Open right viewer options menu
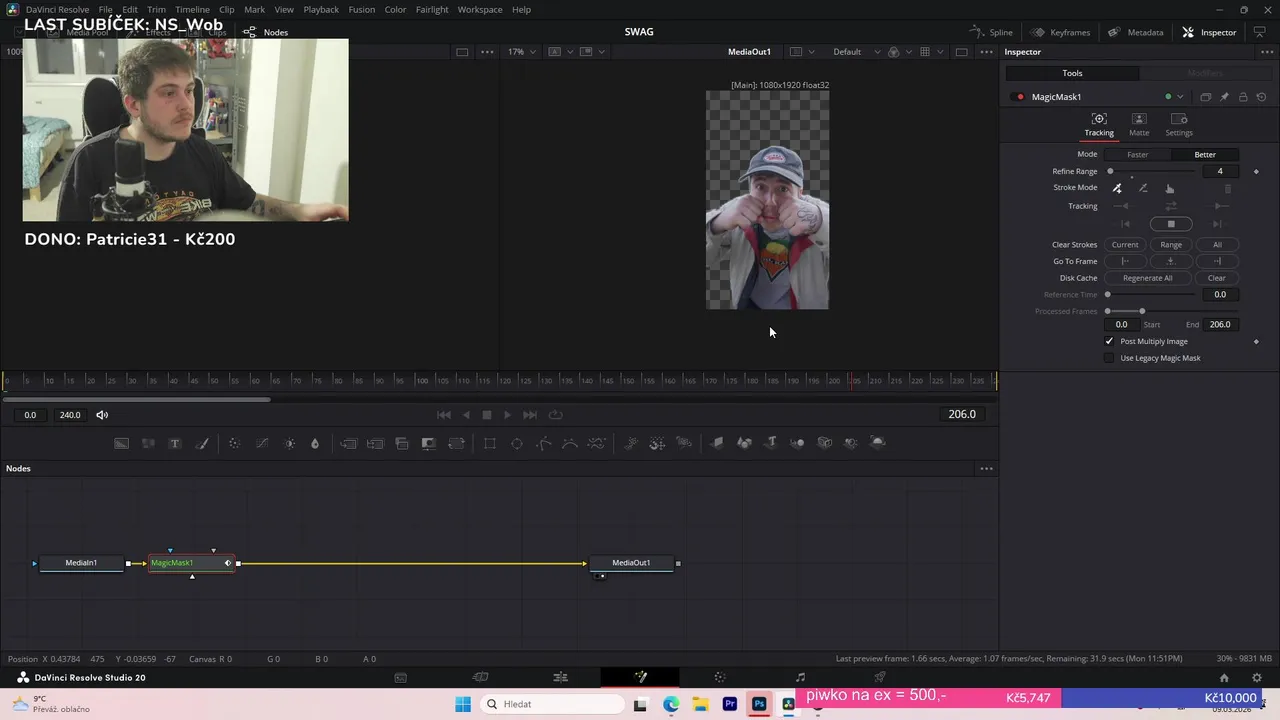The height and width of the screenshot is (720, 1280). (x=986, y=52)
